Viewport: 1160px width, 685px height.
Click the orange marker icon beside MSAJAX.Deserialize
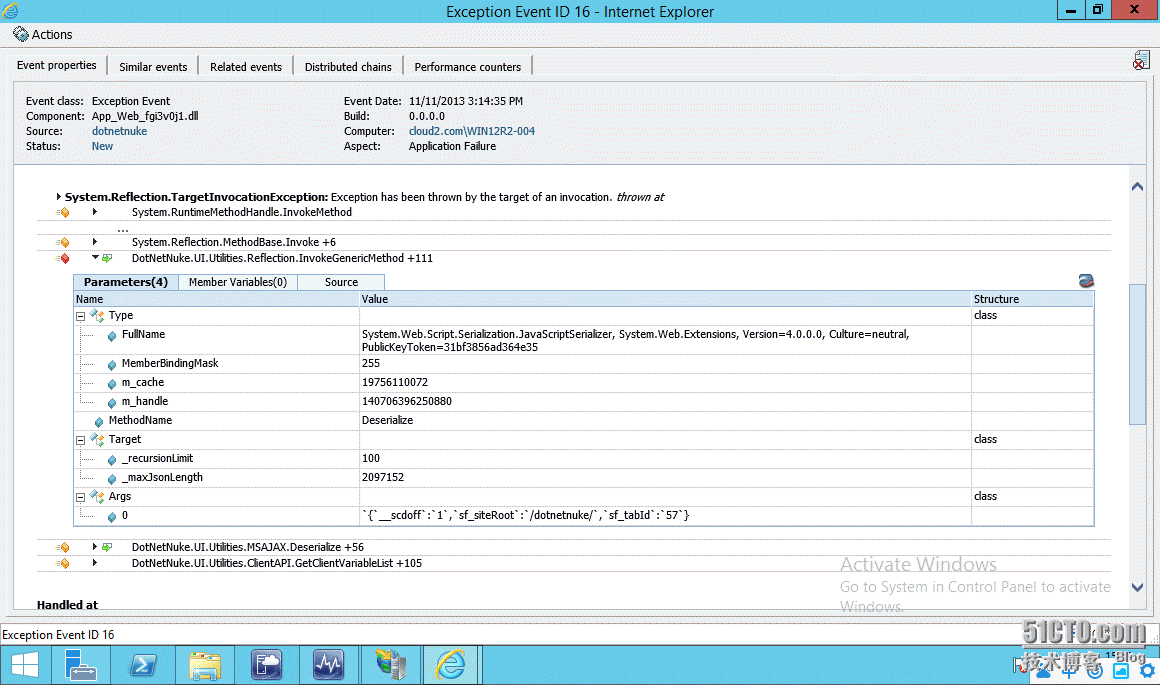64,547
